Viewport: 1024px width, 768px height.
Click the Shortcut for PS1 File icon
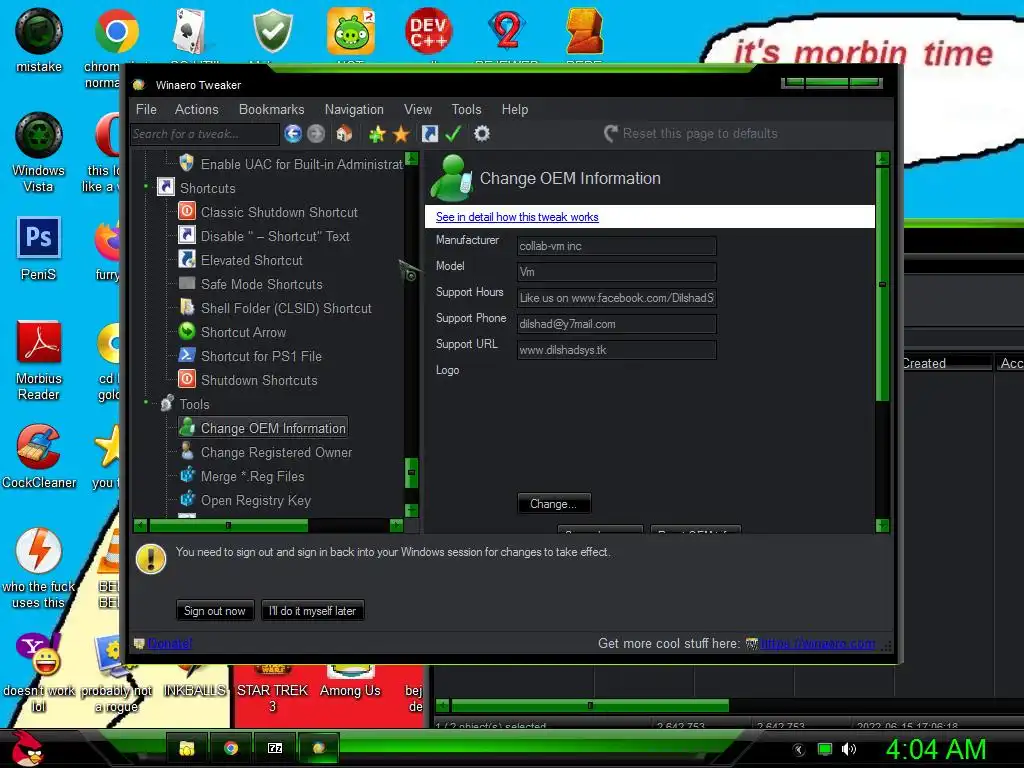[187, 356]
